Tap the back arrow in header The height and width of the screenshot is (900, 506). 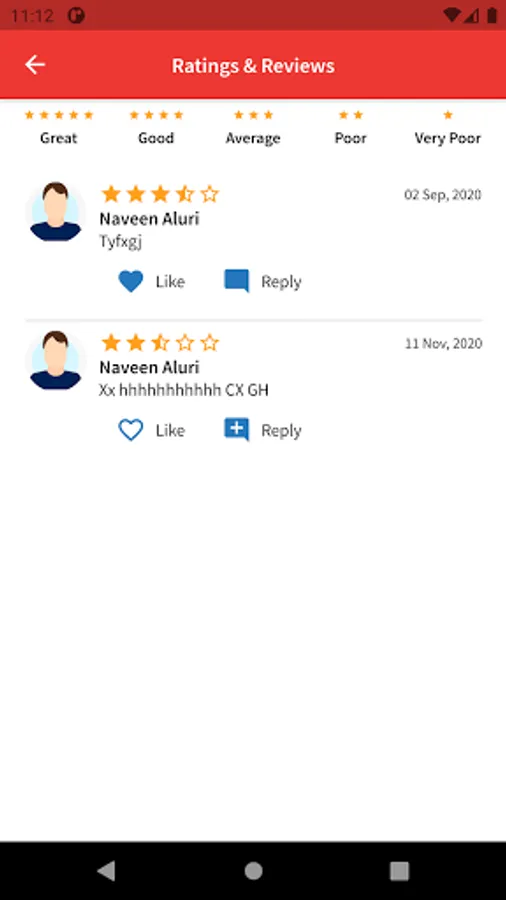click(35, 65)
